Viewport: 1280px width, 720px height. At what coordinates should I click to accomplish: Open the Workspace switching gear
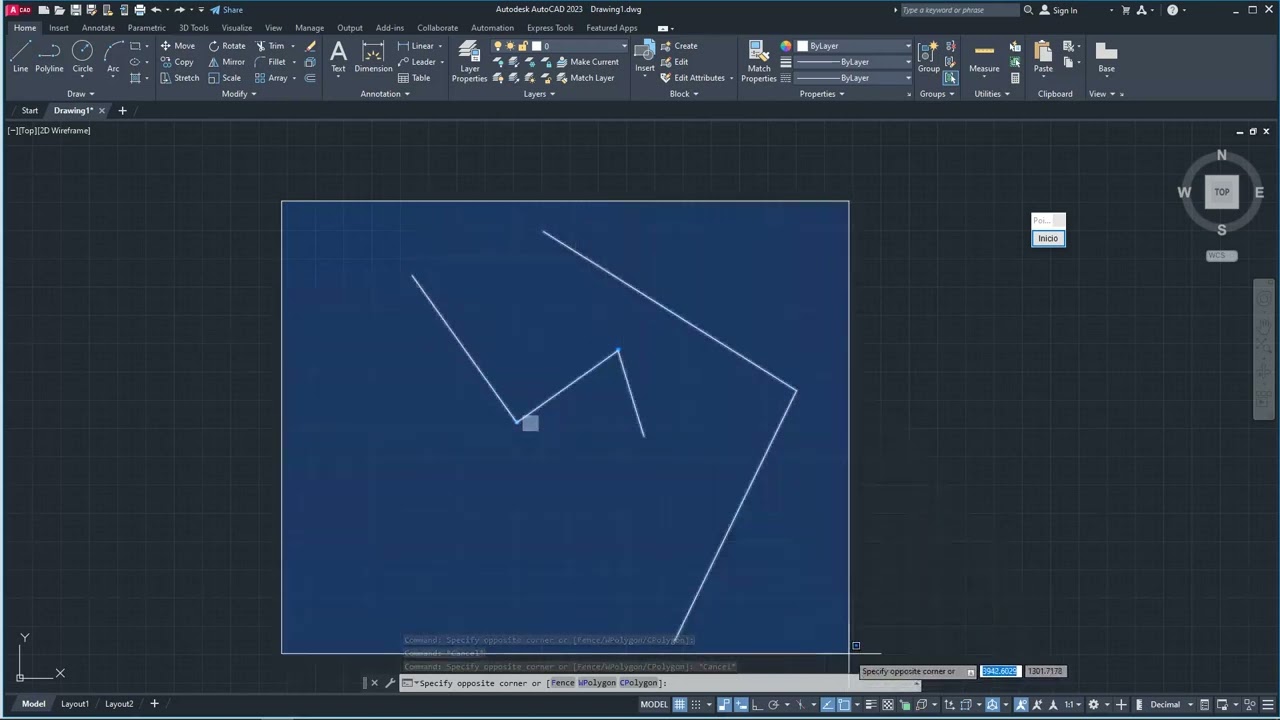(1093, 705)
